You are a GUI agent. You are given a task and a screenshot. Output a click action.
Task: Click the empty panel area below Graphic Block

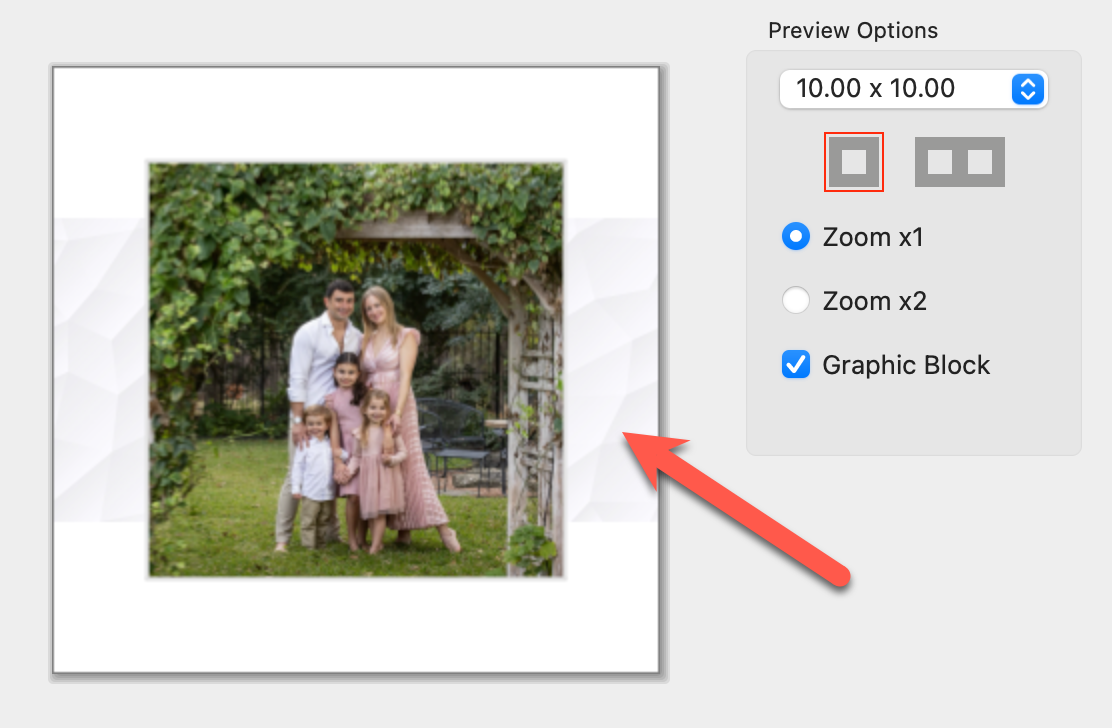[x=913, y=420]
